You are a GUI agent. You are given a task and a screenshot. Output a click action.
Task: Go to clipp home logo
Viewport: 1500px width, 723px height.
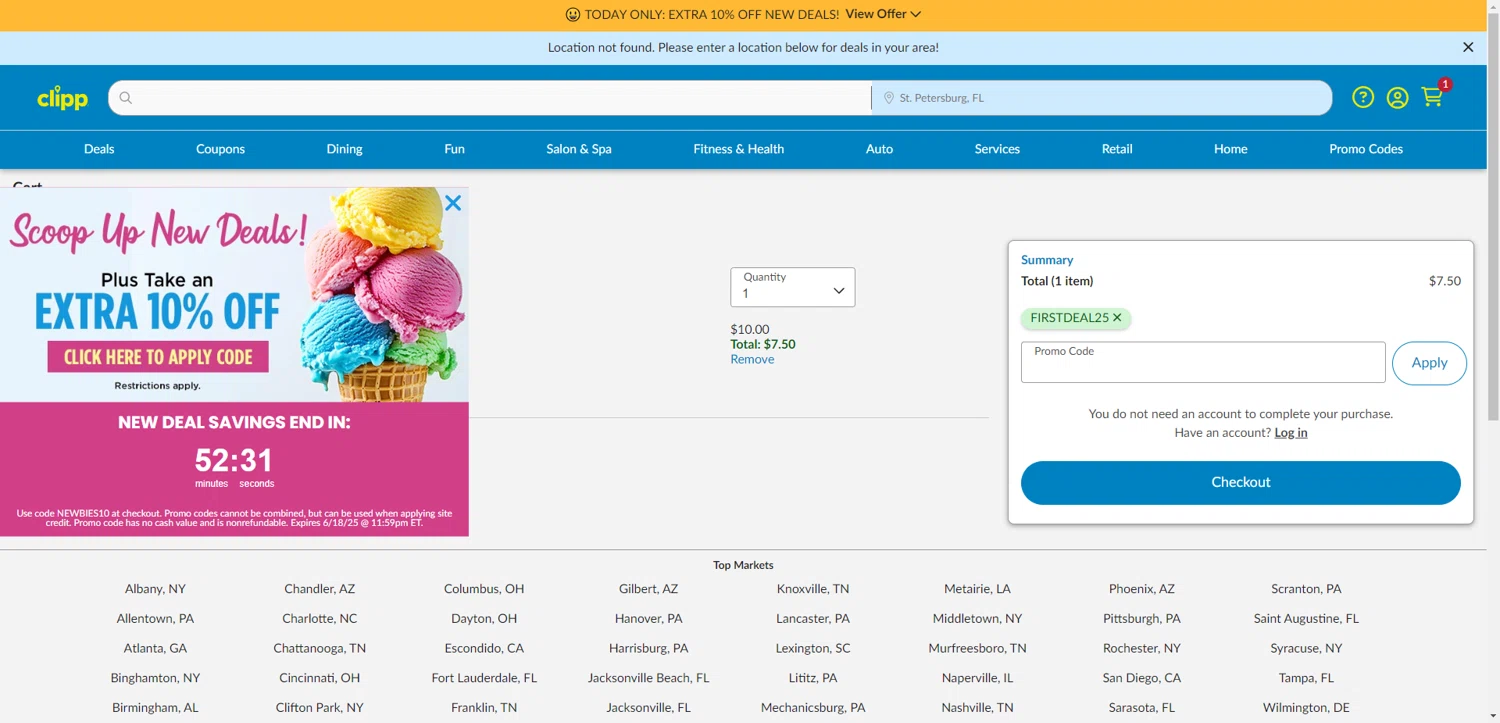coord(62,98)
